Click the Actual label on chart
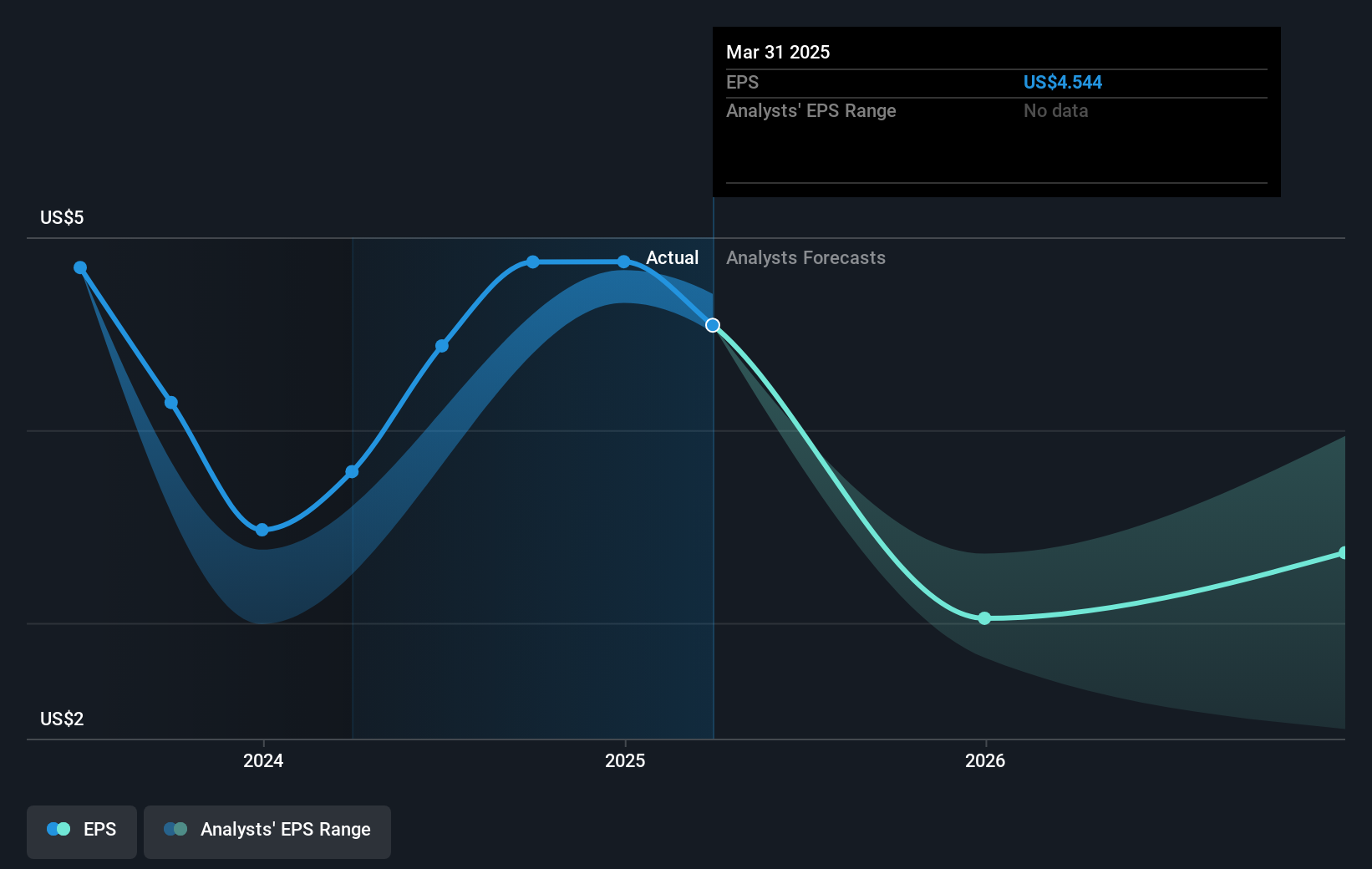Viewport: 1372px width, 869px height. (672, 257)
